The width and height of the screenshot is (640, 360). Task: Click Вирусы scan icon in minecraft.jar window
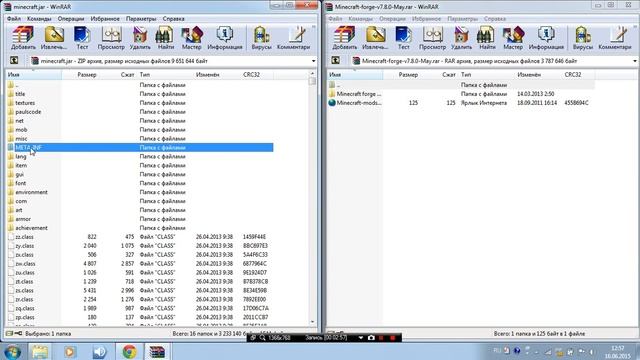pos(261,38)
